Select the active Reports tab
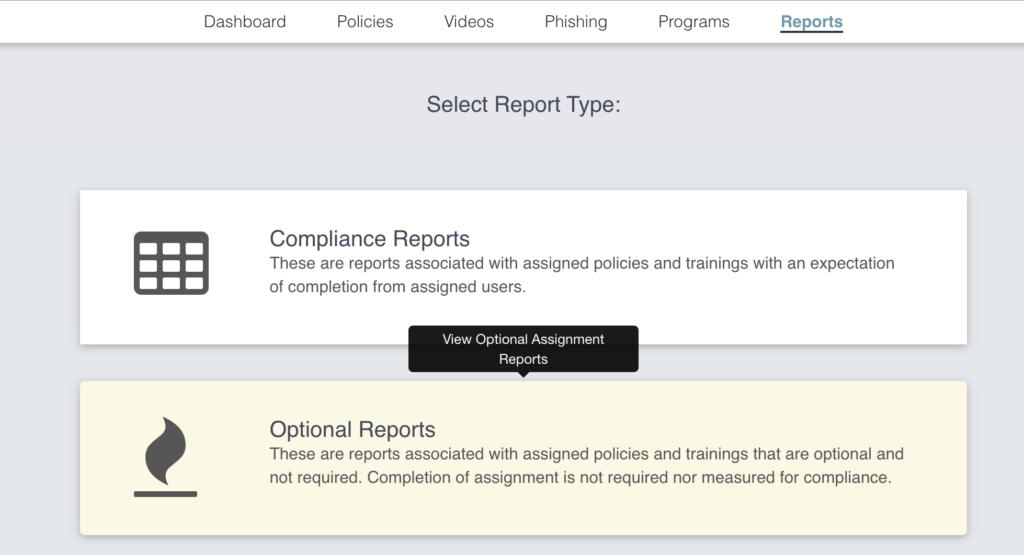 (x=812, y=22)
